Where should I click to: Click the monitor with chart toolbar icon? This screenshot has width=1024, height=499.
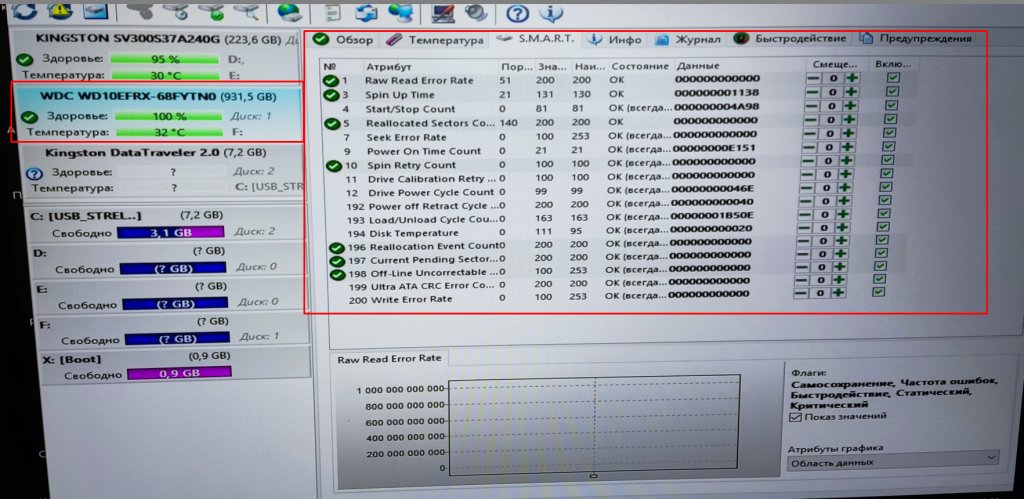click(x=442, y=12)
